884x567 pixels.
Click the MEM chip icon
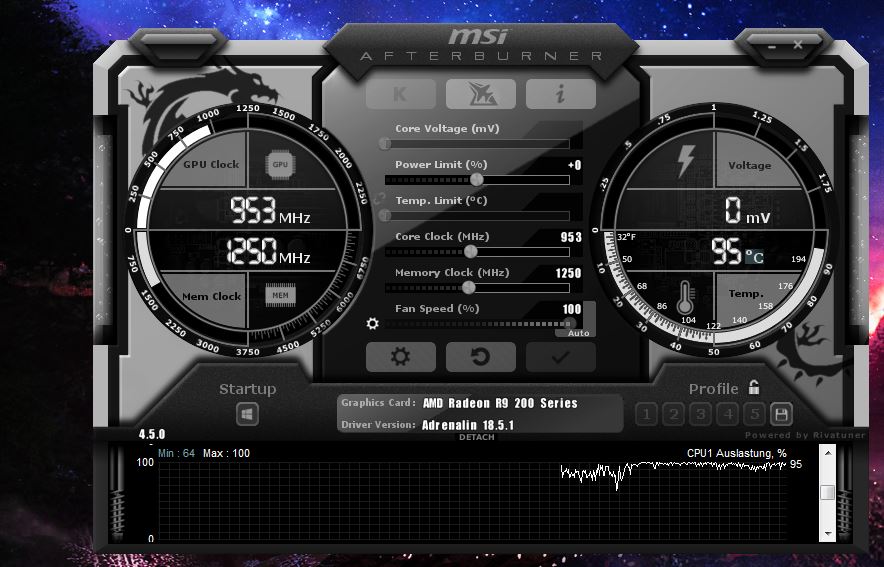coord(280,295)
